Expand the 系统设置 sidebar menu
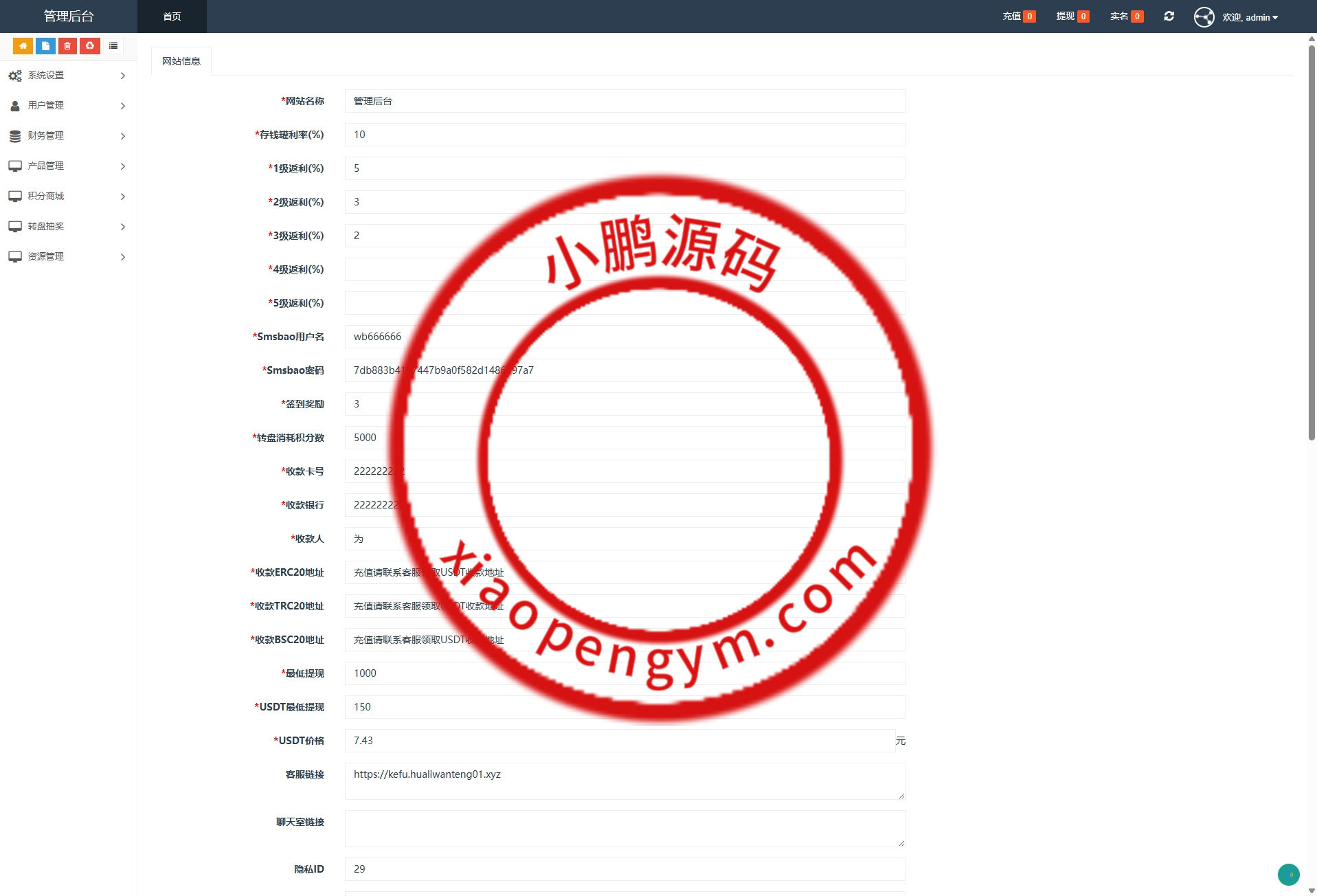The image size is (1317, 896). [x=68, y=76]
